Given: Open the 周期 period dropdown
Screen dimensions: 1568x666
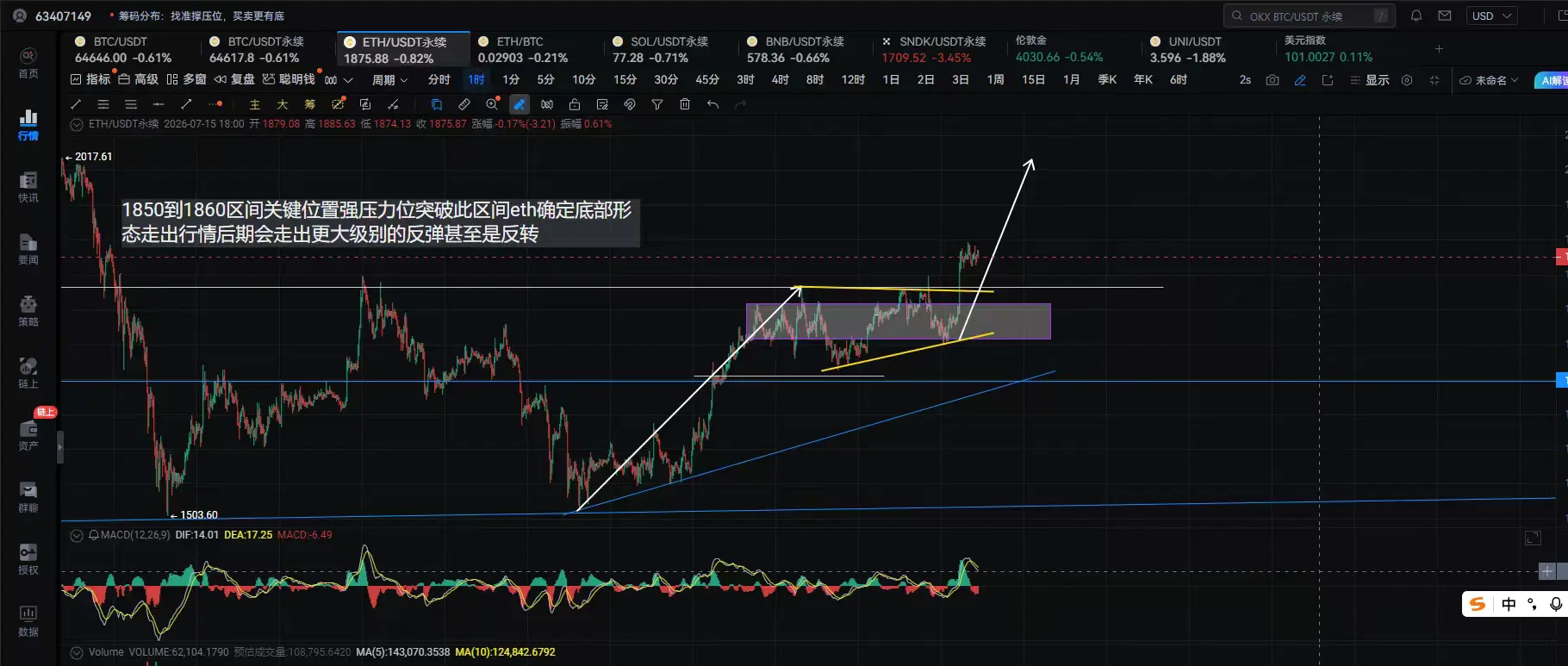Looking at the screenshot, I should coord(389,80).
